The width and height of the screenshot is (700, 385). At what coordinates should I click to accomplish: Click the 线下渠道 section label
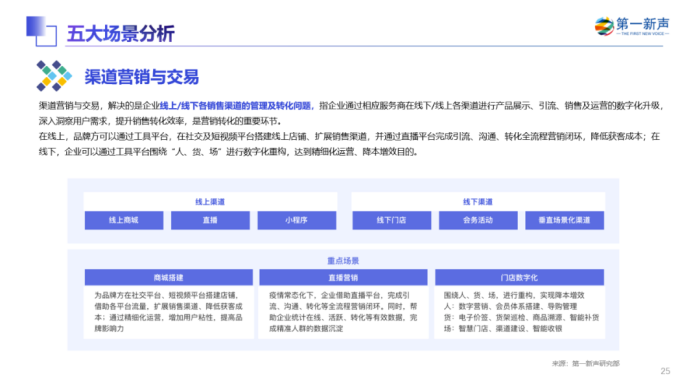tap(478, 202)
